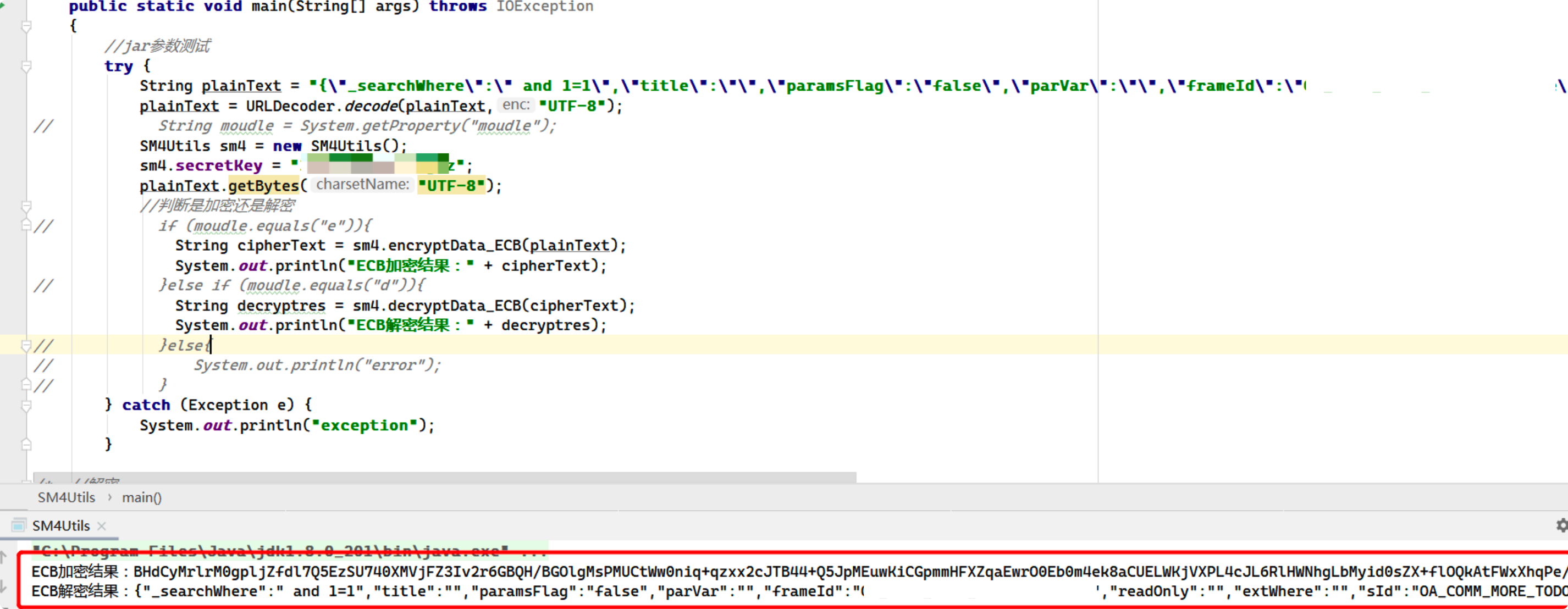This screenshot has width=1568, height=609.
Task: Click the secretKey field on sm4
Action: coord(219,165)
